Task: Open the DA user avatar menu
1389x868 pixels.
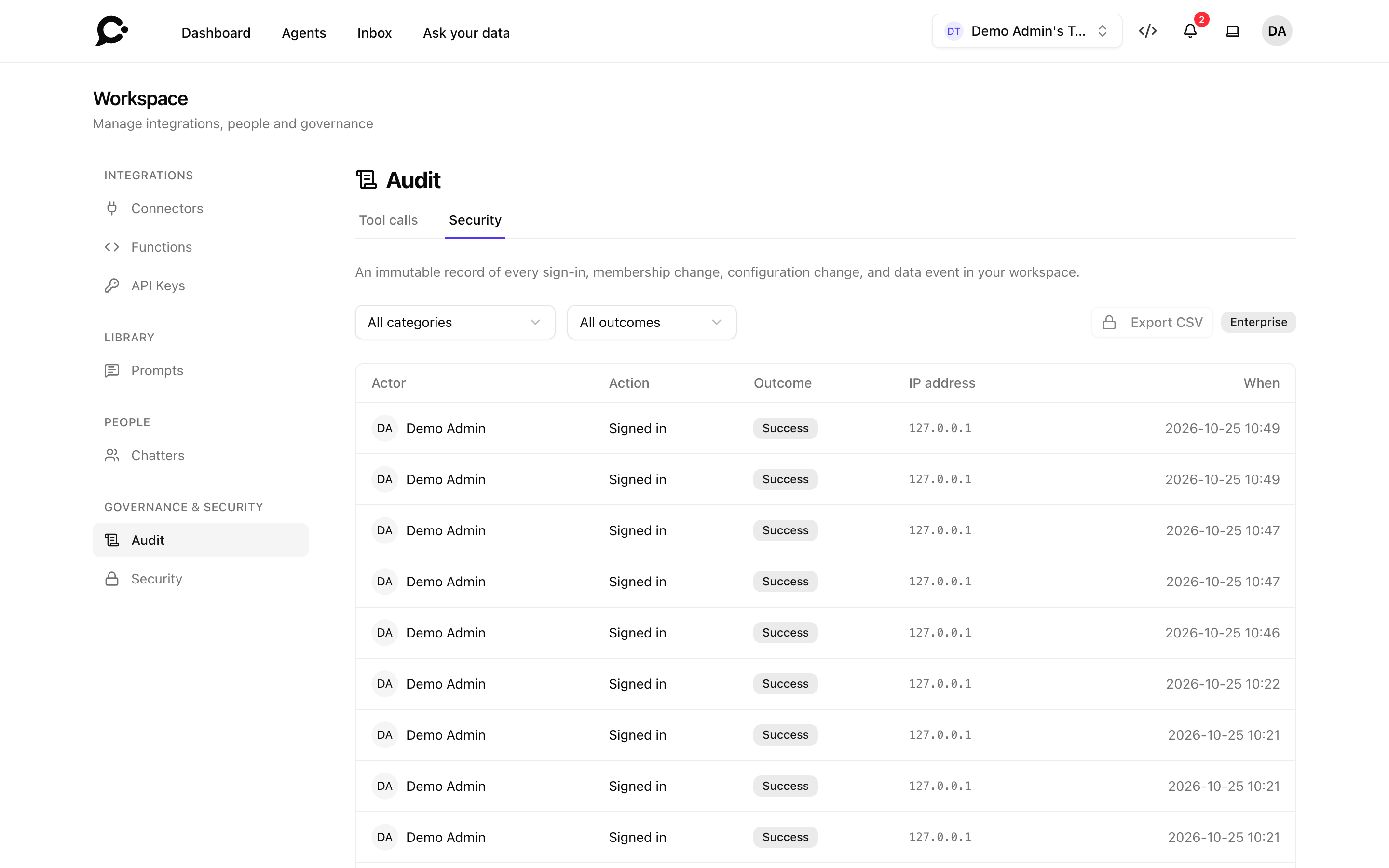Action: [1277, 31]
